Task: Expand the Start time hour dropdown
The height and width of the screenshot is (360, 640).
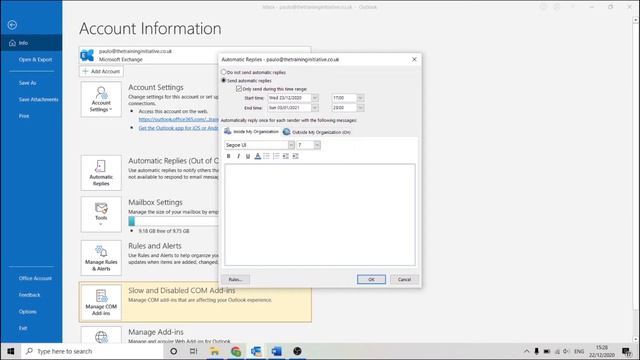Action: [x=360, y=98]
